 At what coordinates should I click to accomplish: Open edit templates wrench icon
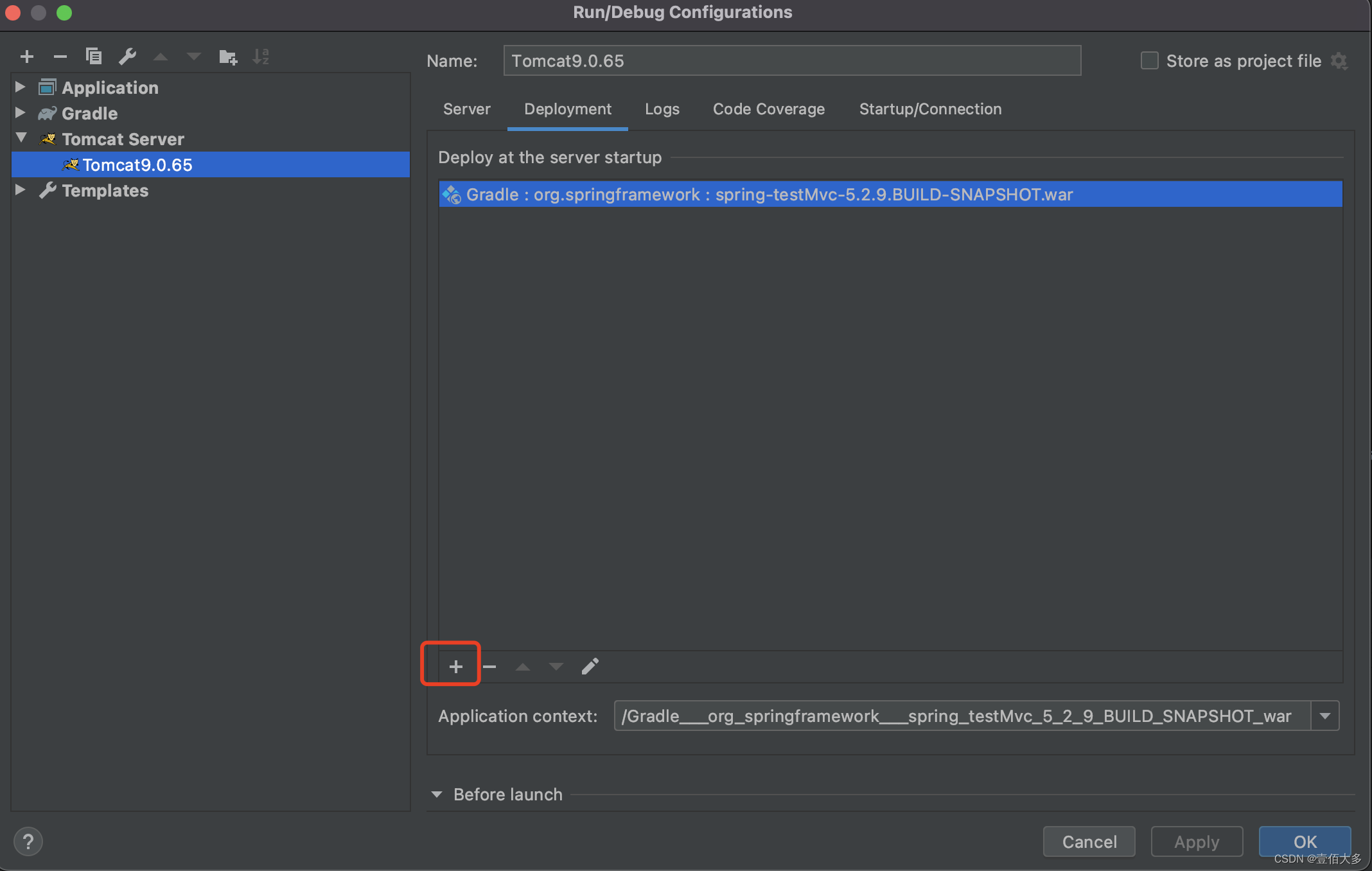pyautogui.click(x=127, y=57)
